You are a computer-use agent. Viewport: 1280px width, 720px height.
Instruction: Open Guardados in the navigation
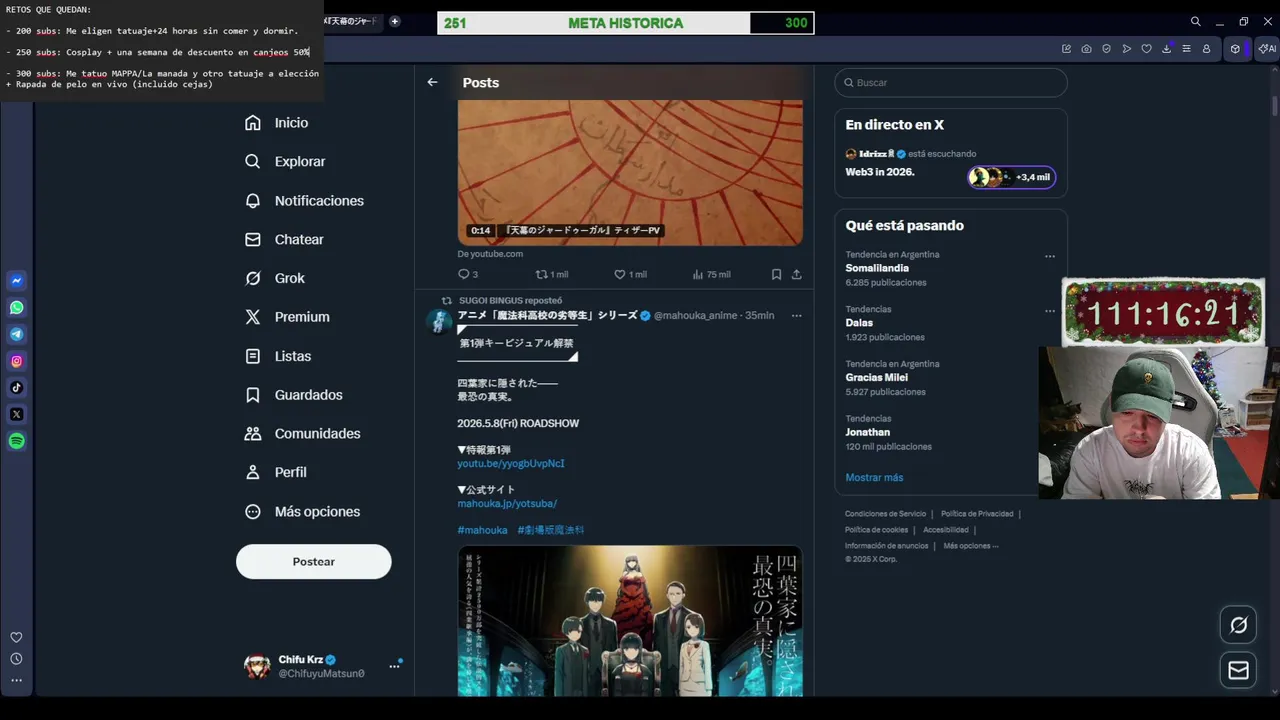coord(294,395)
